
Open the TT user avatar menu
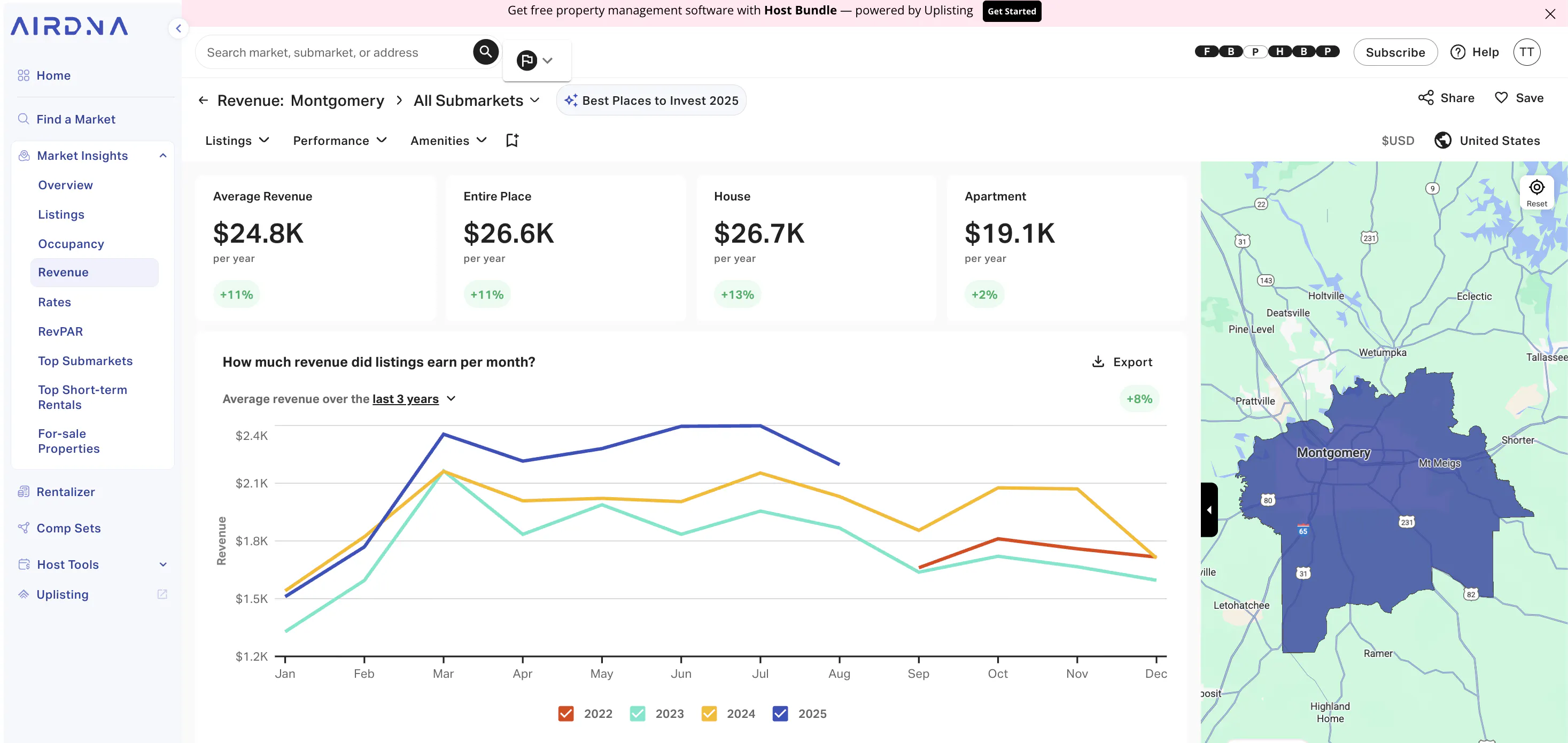(x=1526, y=52)
